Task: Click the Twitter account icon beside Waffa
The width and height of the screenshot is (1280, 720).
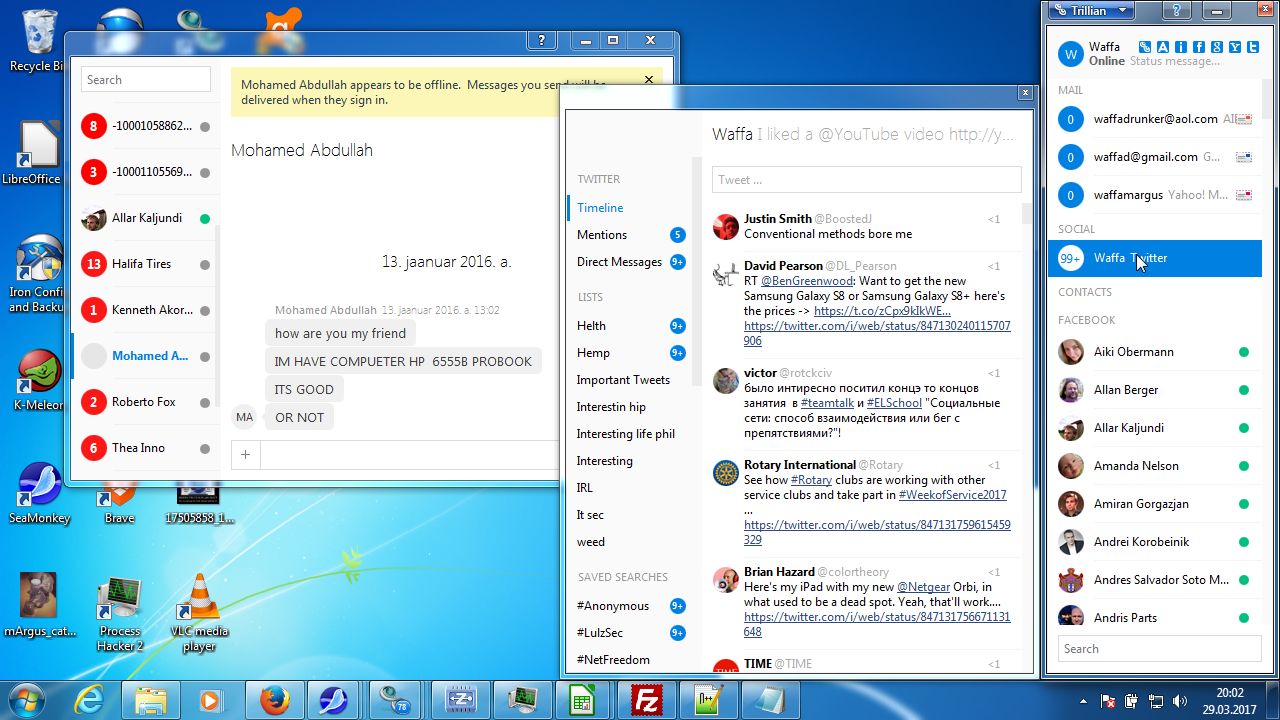Action: (1252, 47)
